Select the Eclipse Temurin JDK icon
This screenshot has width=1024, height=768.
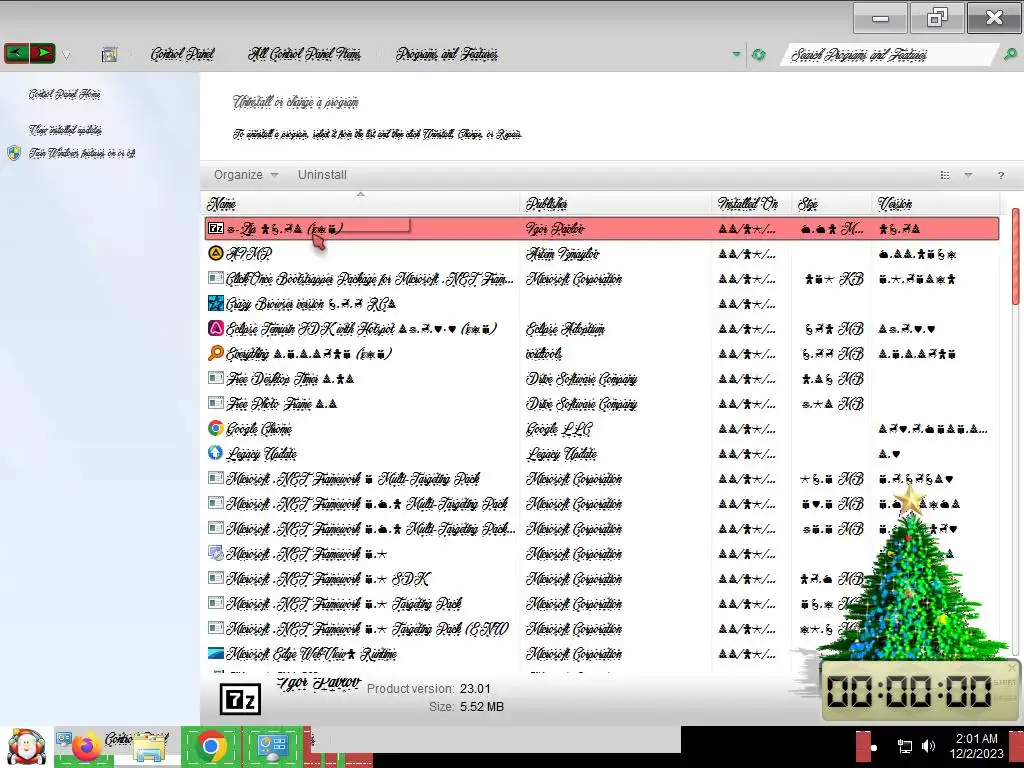coord(216,328)
